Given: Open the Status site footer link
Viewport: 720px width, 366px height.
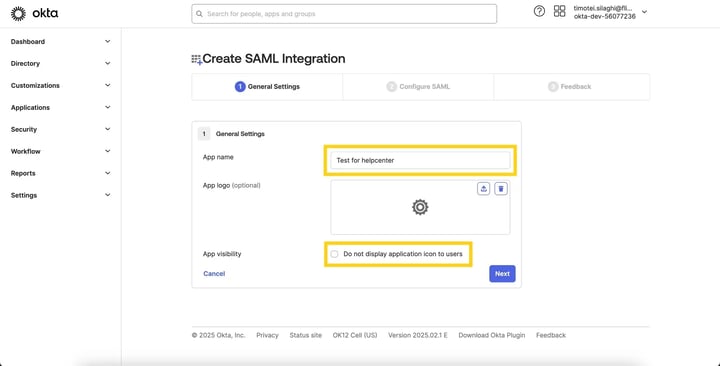Looking at the screenshot, I should click(x=305, y=335).
